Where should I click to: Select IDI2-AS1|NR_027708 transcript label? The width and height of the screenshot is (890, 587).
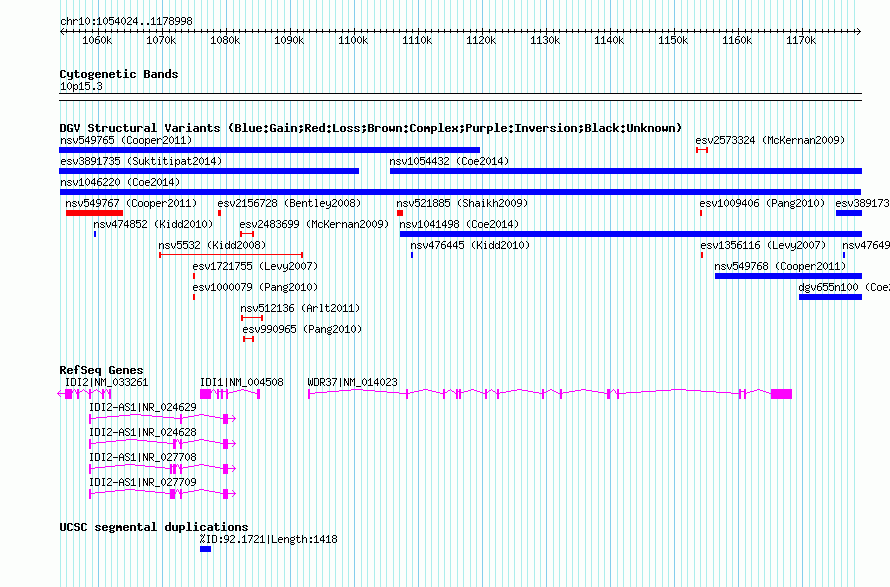click(142, 458)
